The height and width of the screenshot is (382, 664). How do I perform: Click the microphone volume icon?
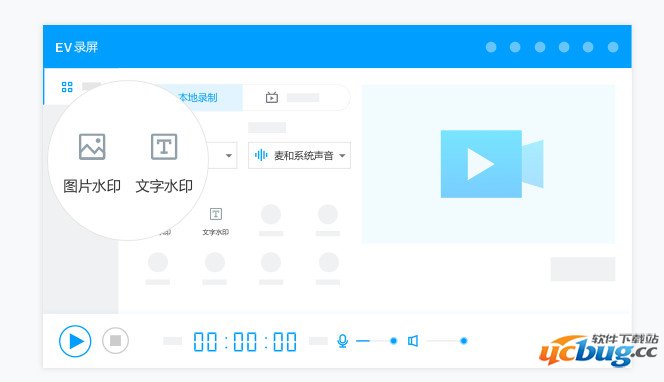tap(343, 340)
